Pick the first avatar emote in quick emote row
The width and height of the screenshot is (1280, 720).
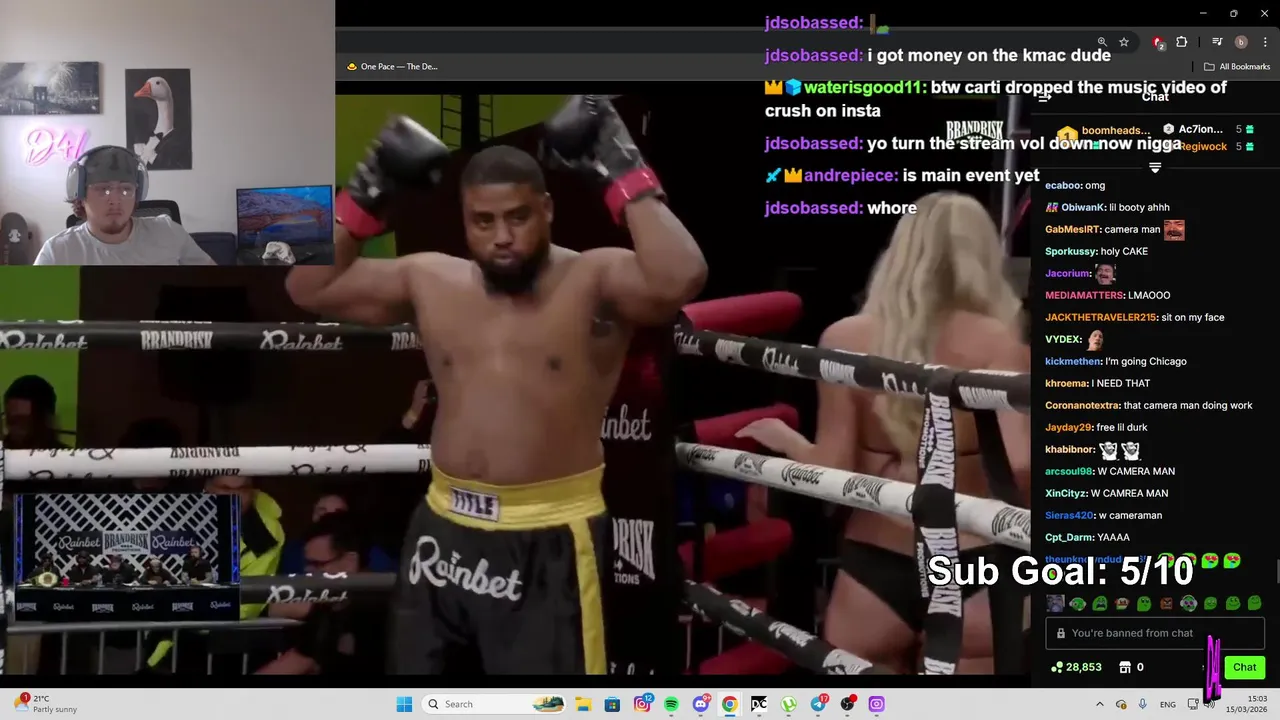coord(1055,603)
